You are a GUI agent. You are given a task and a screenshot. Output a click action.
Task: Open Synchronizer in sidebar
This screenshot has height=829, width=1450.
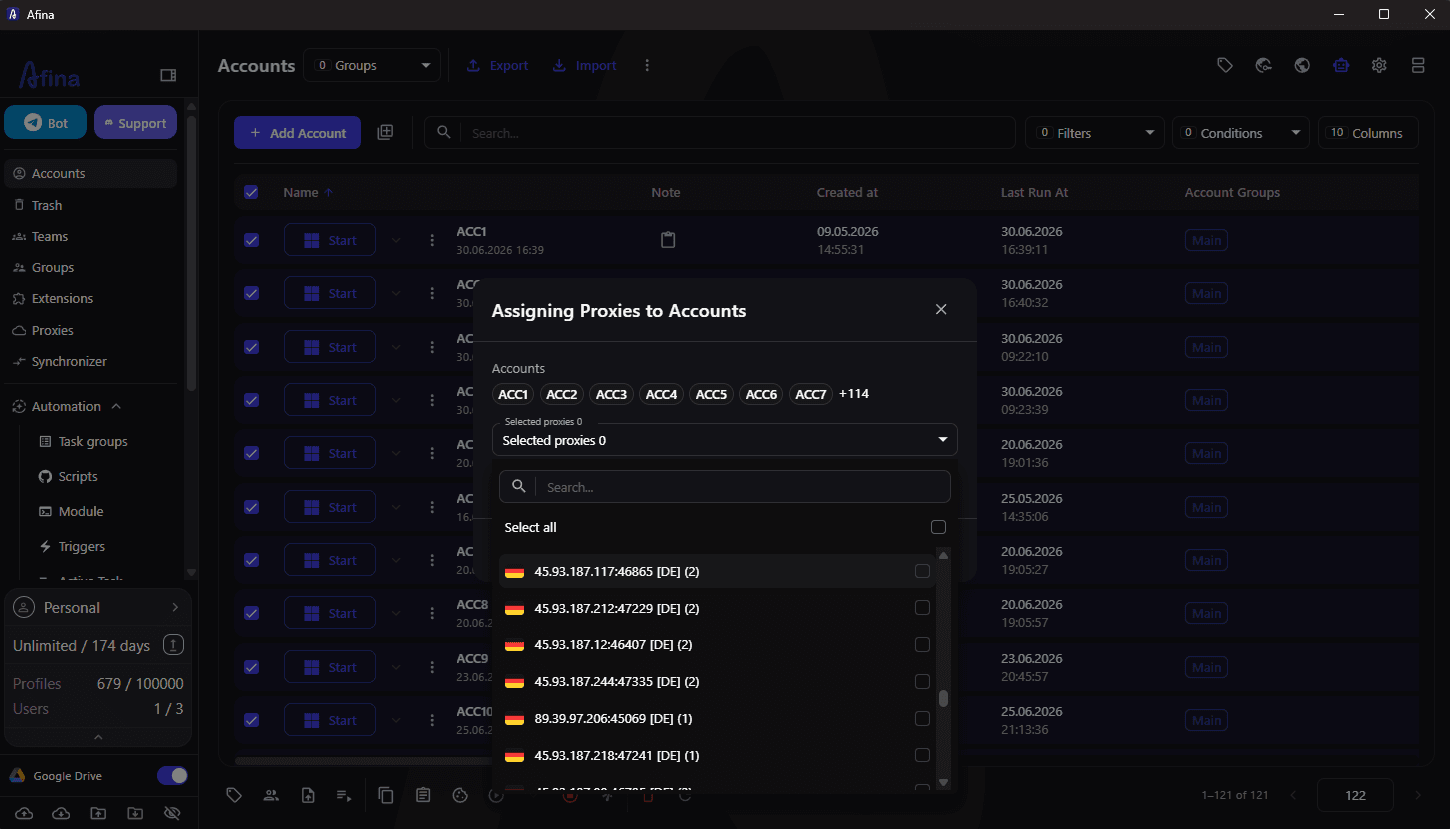[x=90, y=361]
